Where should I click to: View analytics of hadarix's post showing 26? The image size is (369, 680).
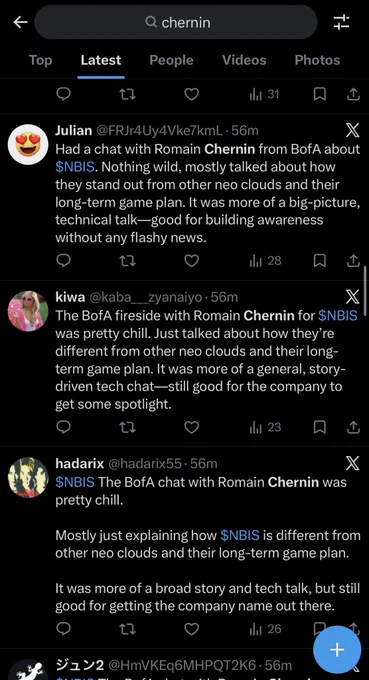click(x=265, y=629)
